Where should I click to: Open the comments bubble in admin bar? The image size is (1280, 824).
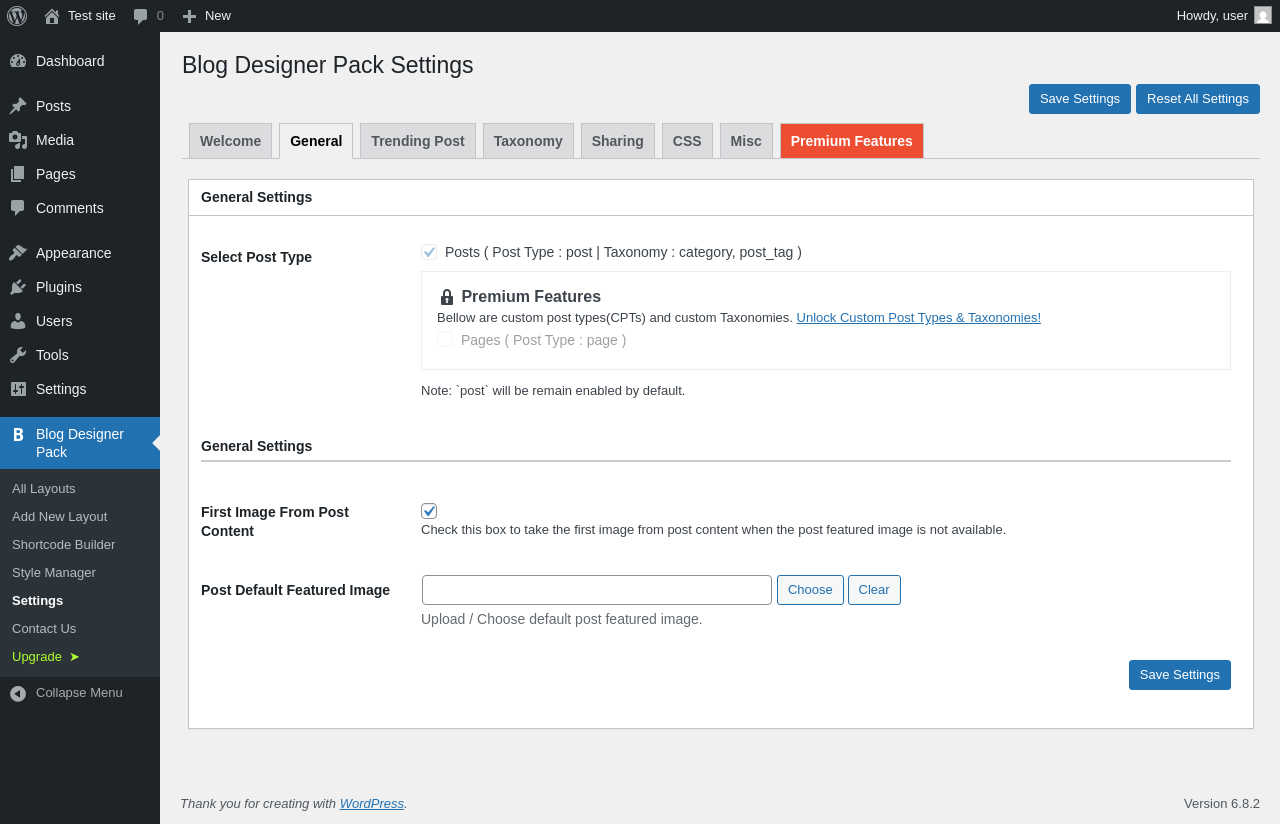pyautogui.click(x=141, y=16)
